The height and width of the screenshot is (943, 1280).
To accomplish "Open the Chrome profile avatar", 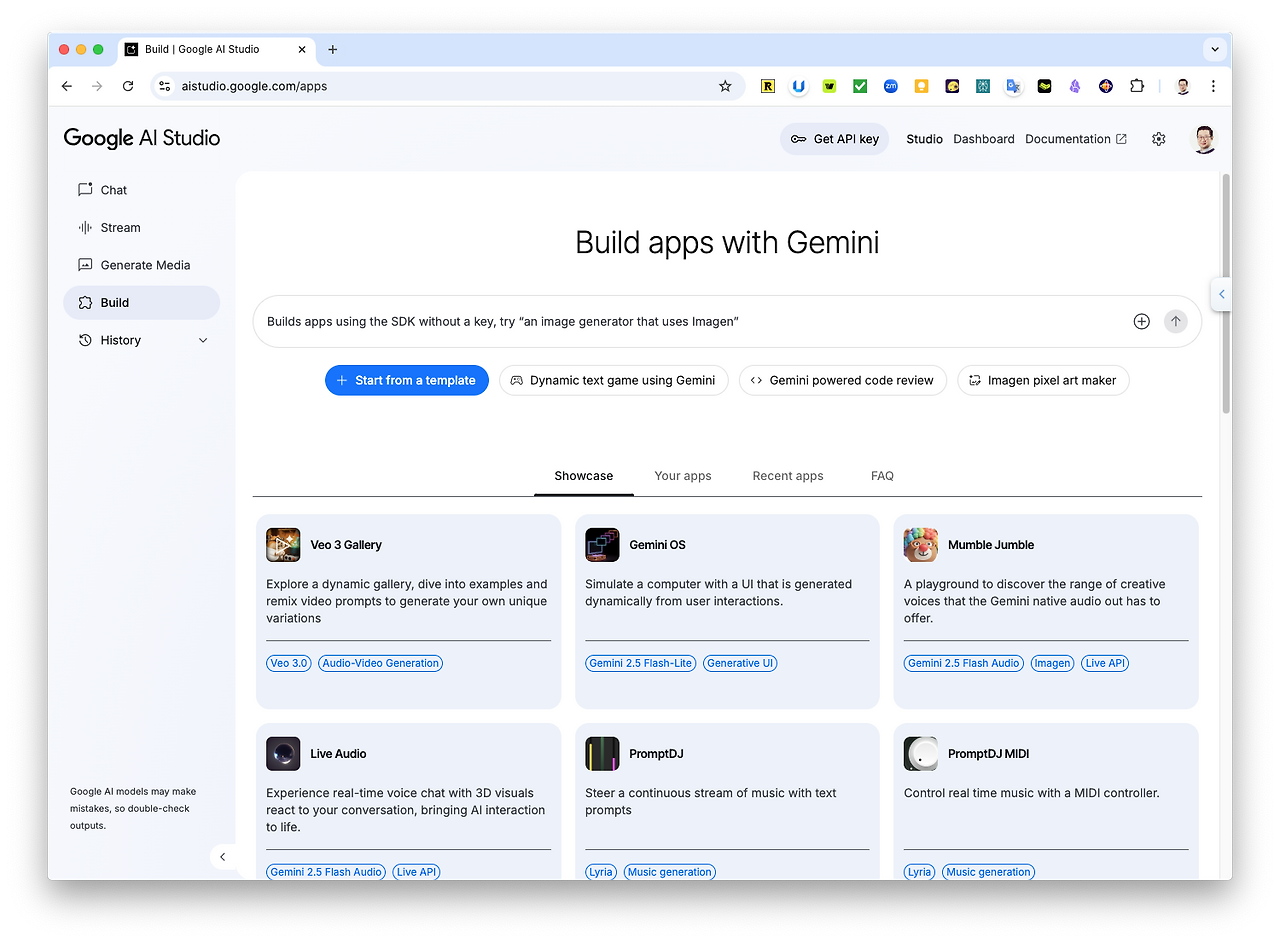I will pos(1183,86).
